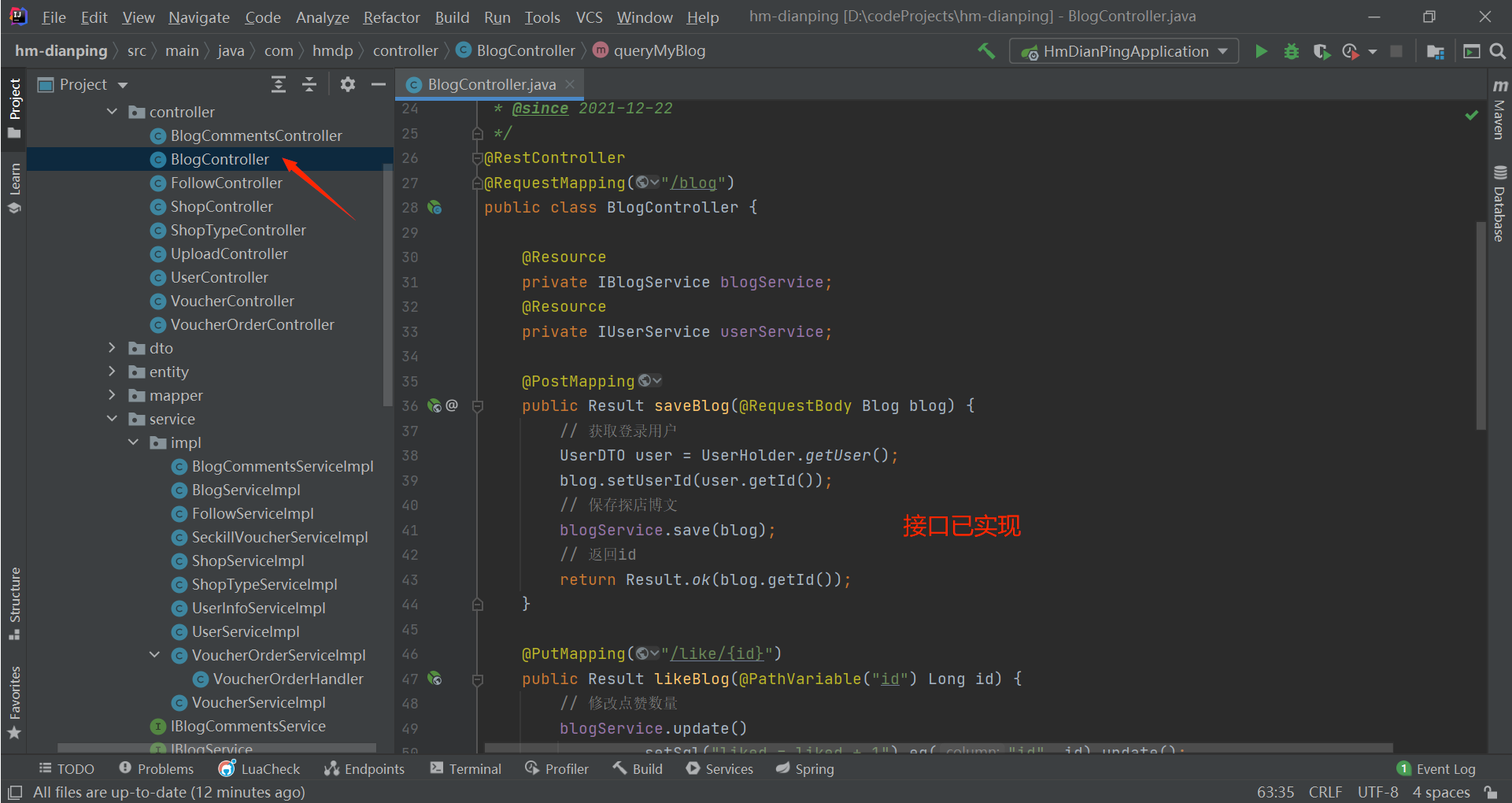Click the Stop button in the toolbar
The image size is (1512, 803).
(x=1396, y=51)
